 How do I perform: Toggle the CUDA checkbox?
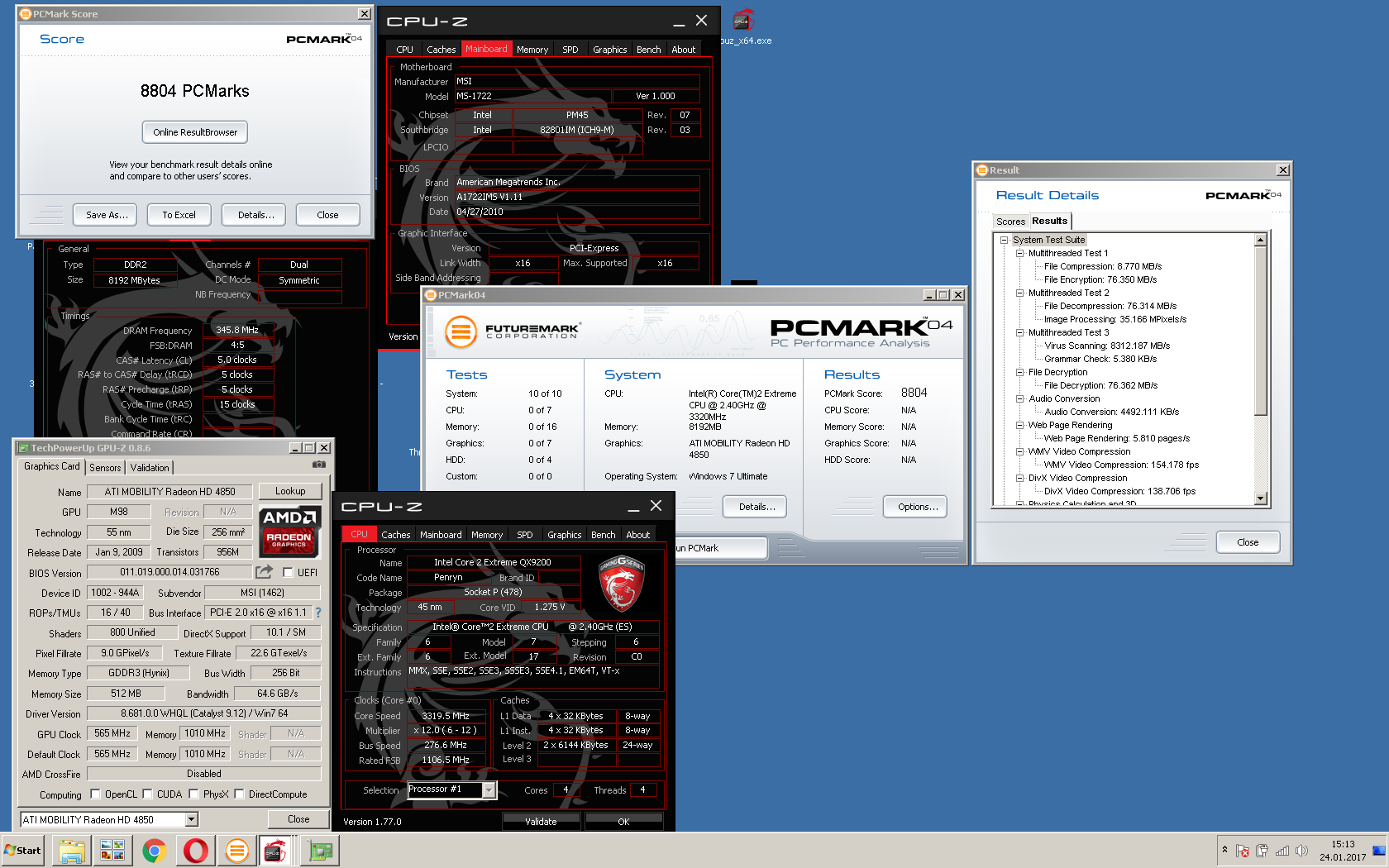click(x=147, y=794)
